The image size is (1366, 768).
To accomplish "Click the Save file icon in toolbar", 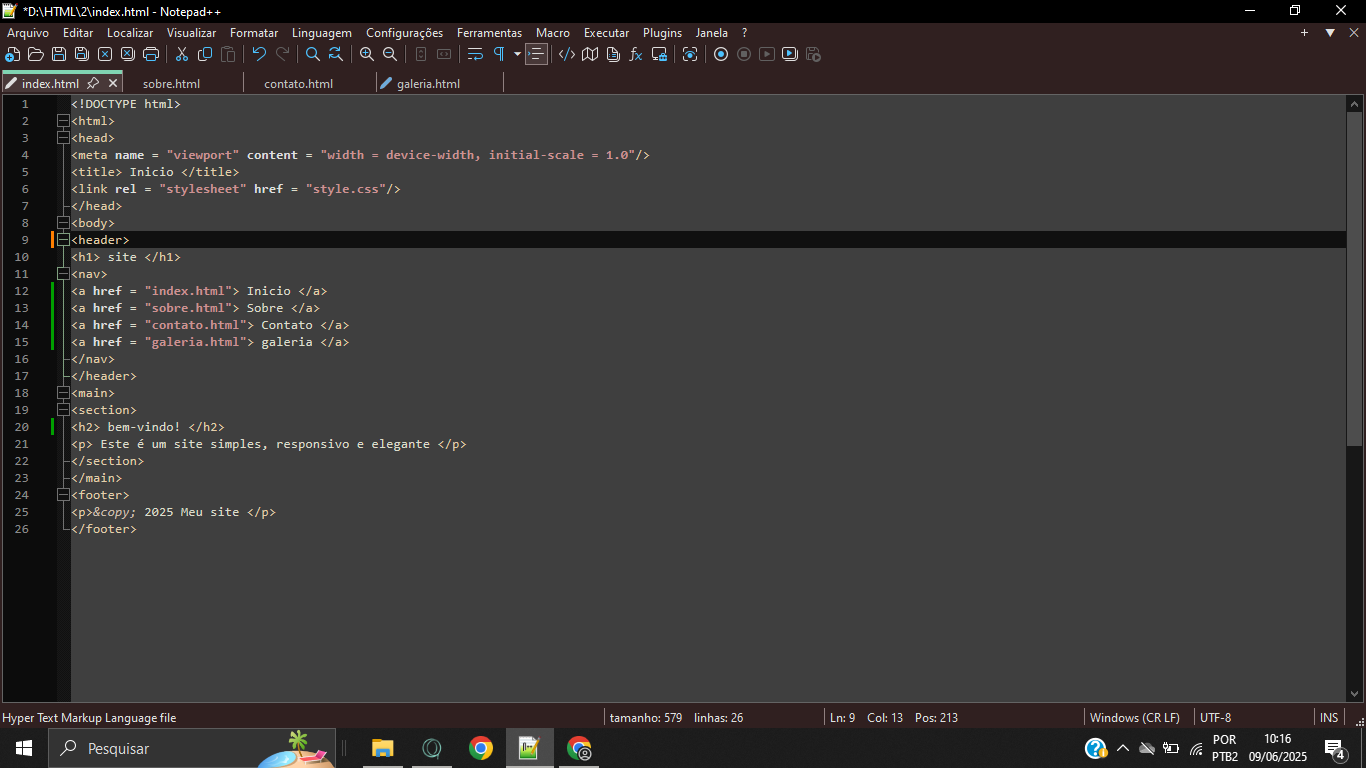I will [59, 54].
